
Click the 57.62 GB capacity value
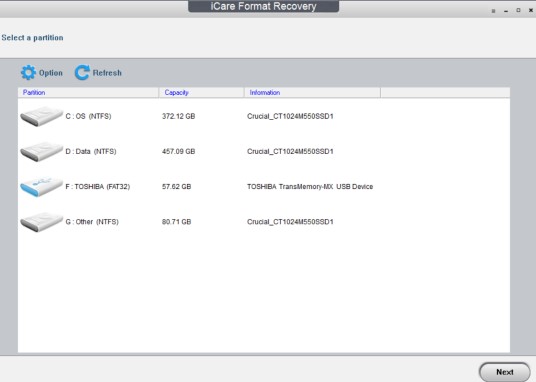[x=176, y=187]
